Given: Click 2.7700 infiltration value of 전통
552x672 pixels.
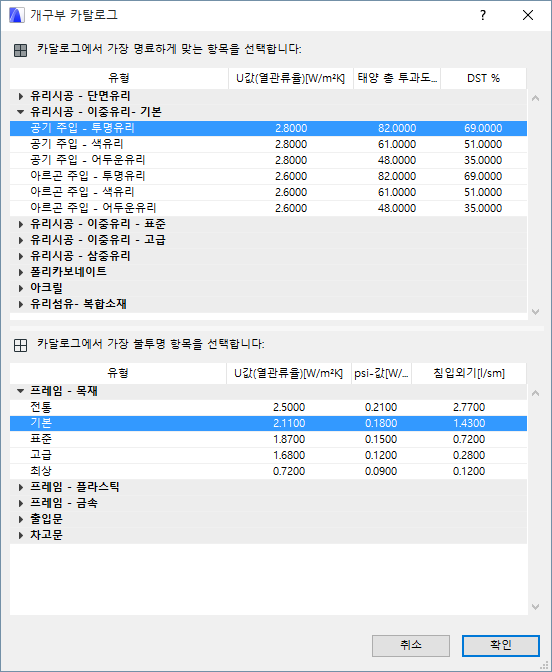Looking at the screenshot, I should click(469, 407).
